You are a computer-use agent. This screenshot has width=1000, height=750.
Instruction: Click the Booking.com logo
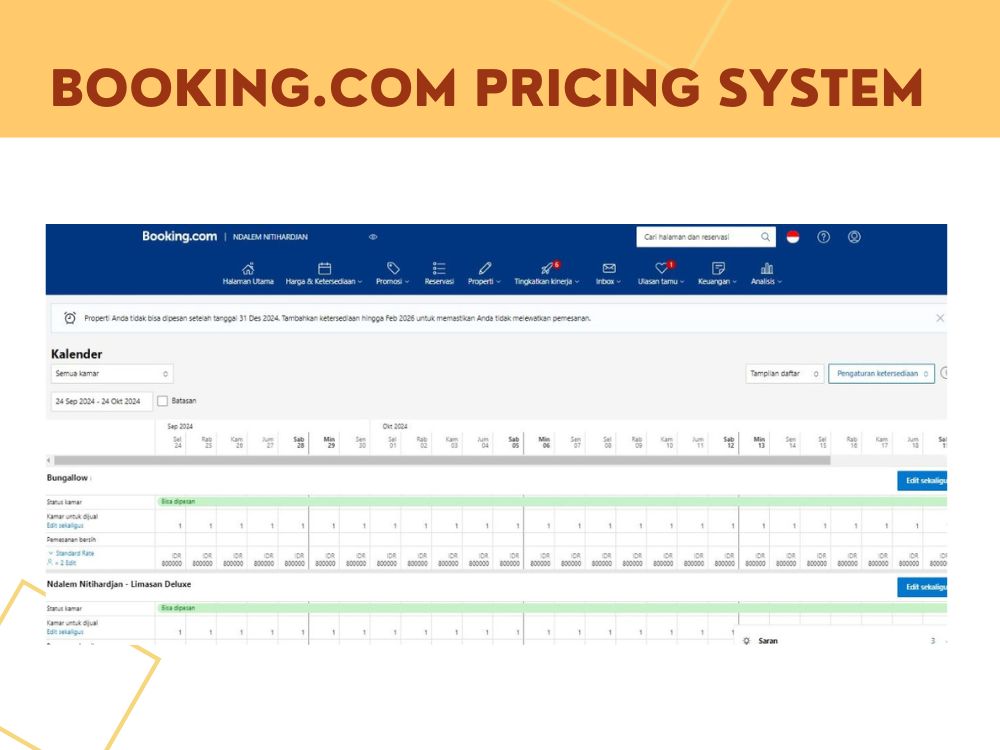(x=179, y=236)
